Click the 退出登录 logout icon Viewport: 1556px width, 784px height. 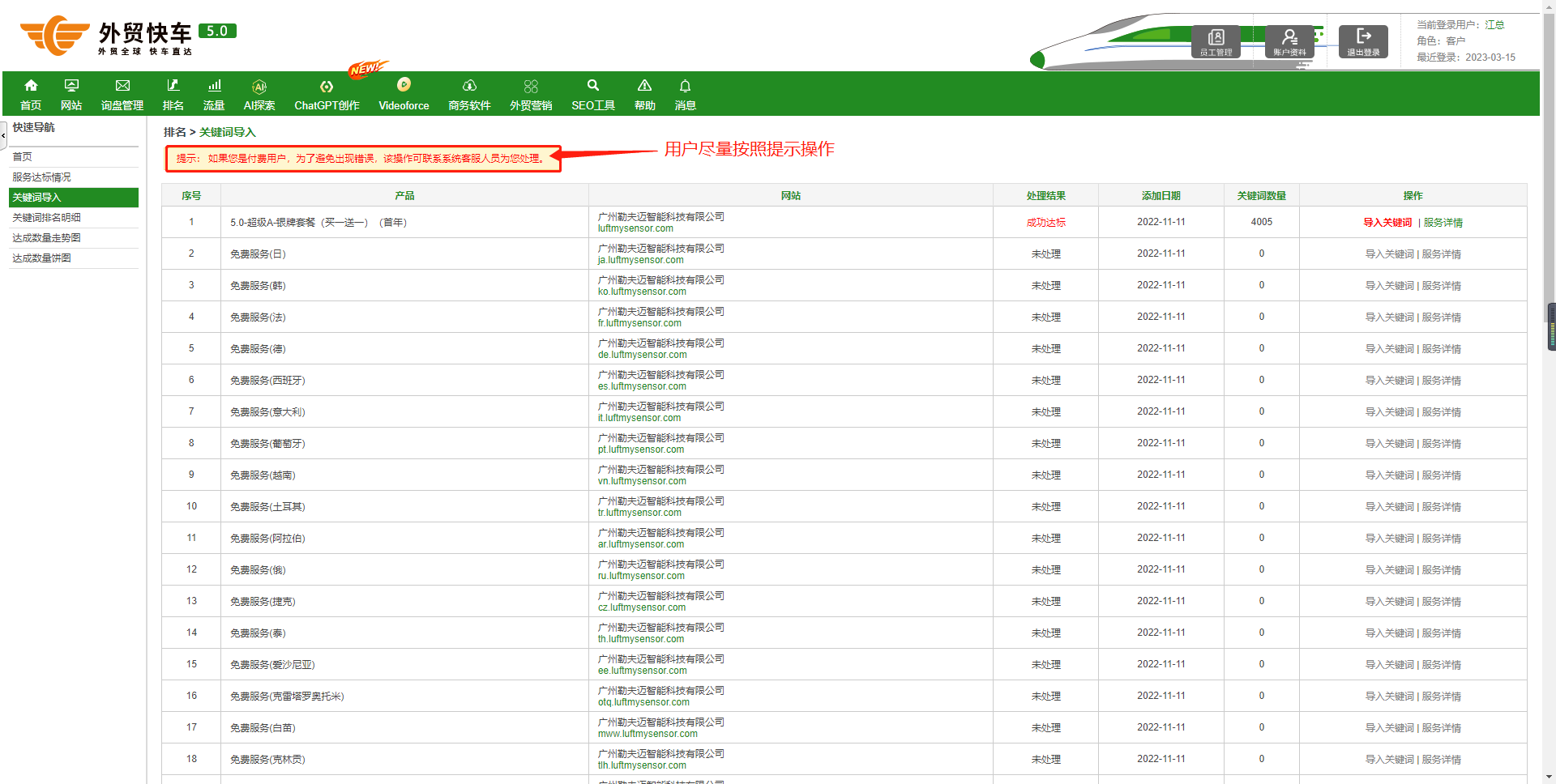click(x=1363, y=41)
